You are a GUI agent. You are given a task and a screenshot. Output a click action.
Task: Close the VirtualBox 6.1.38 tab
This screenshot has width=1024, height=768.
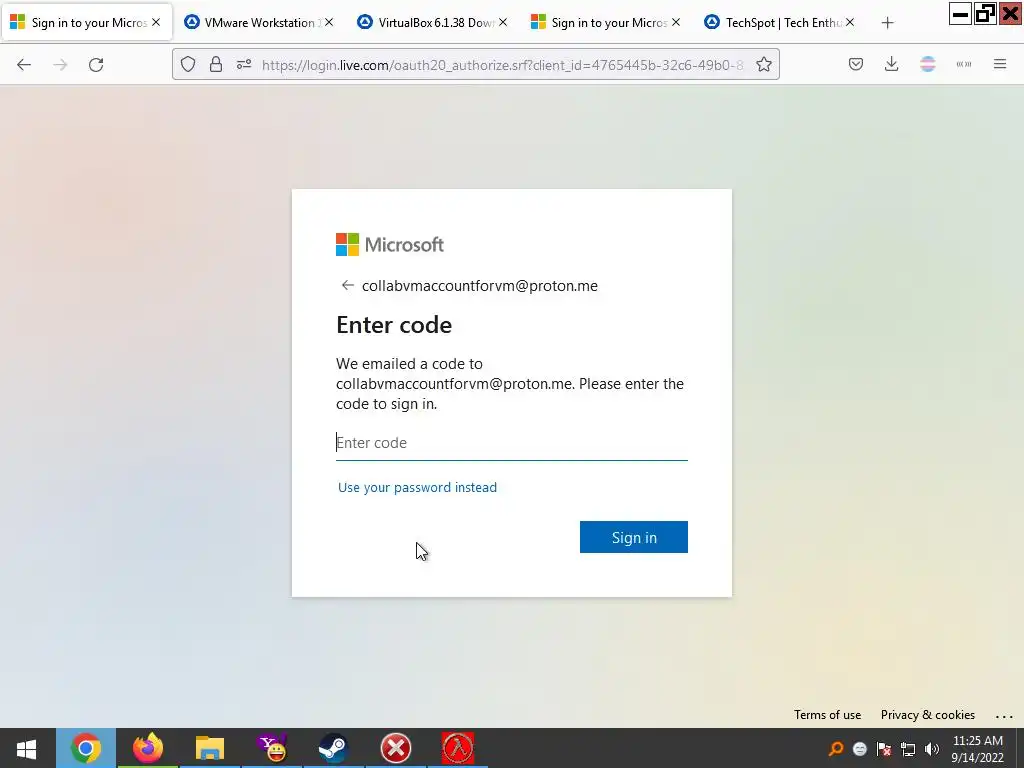tap(503, 22)
